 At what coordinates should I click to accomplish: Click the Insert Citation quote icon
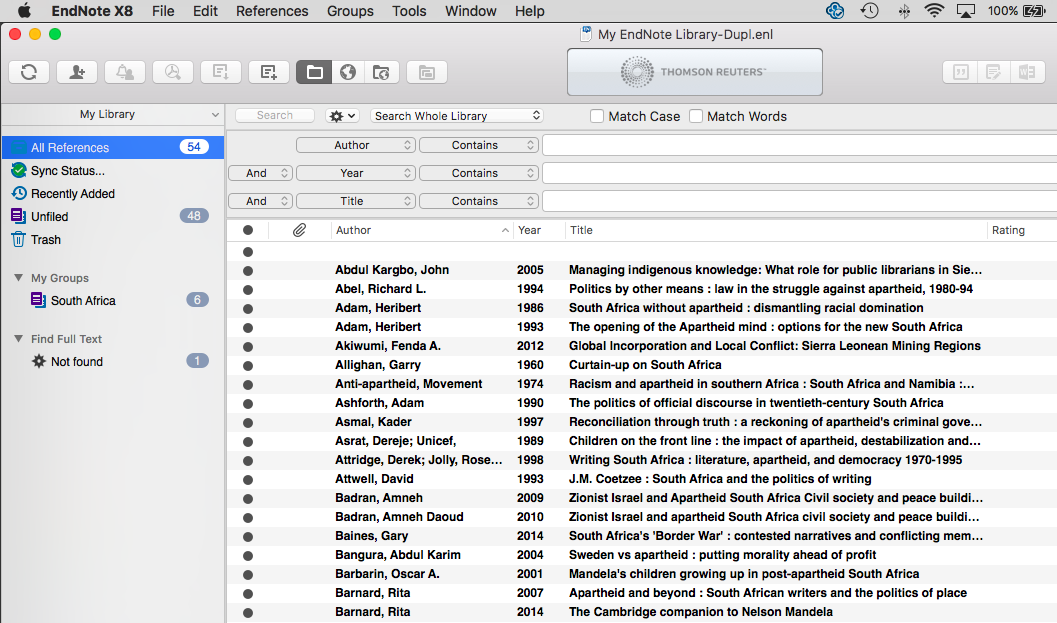click(961, 72)
